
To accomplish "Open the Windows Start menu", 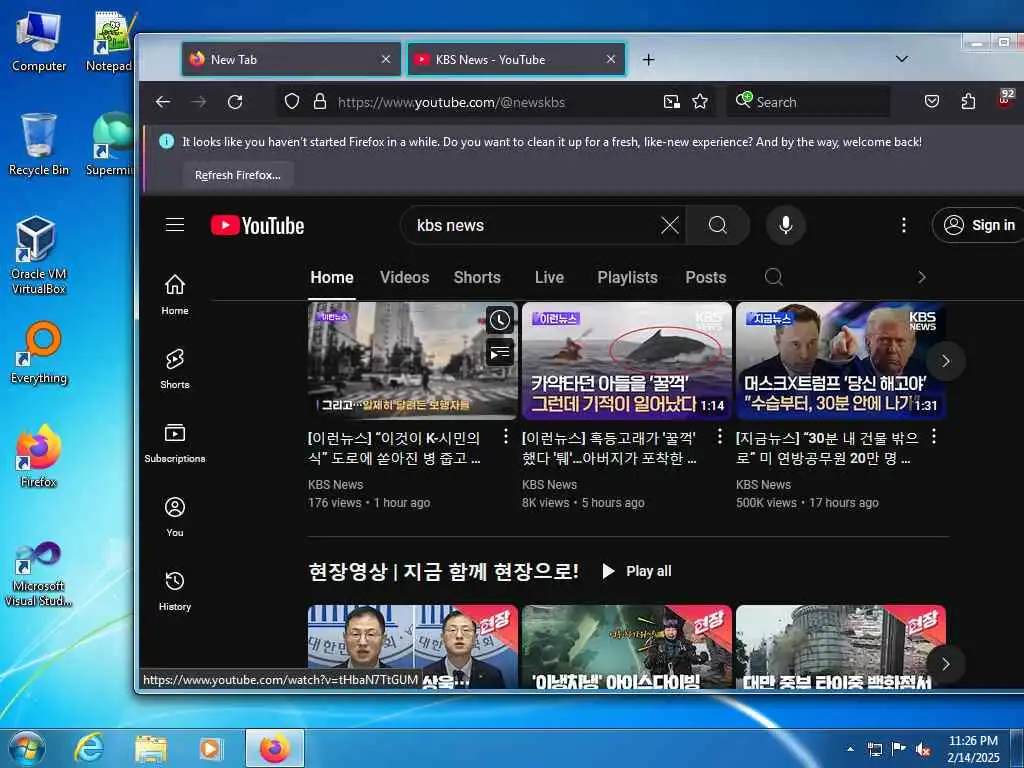I will coord(26,748).
